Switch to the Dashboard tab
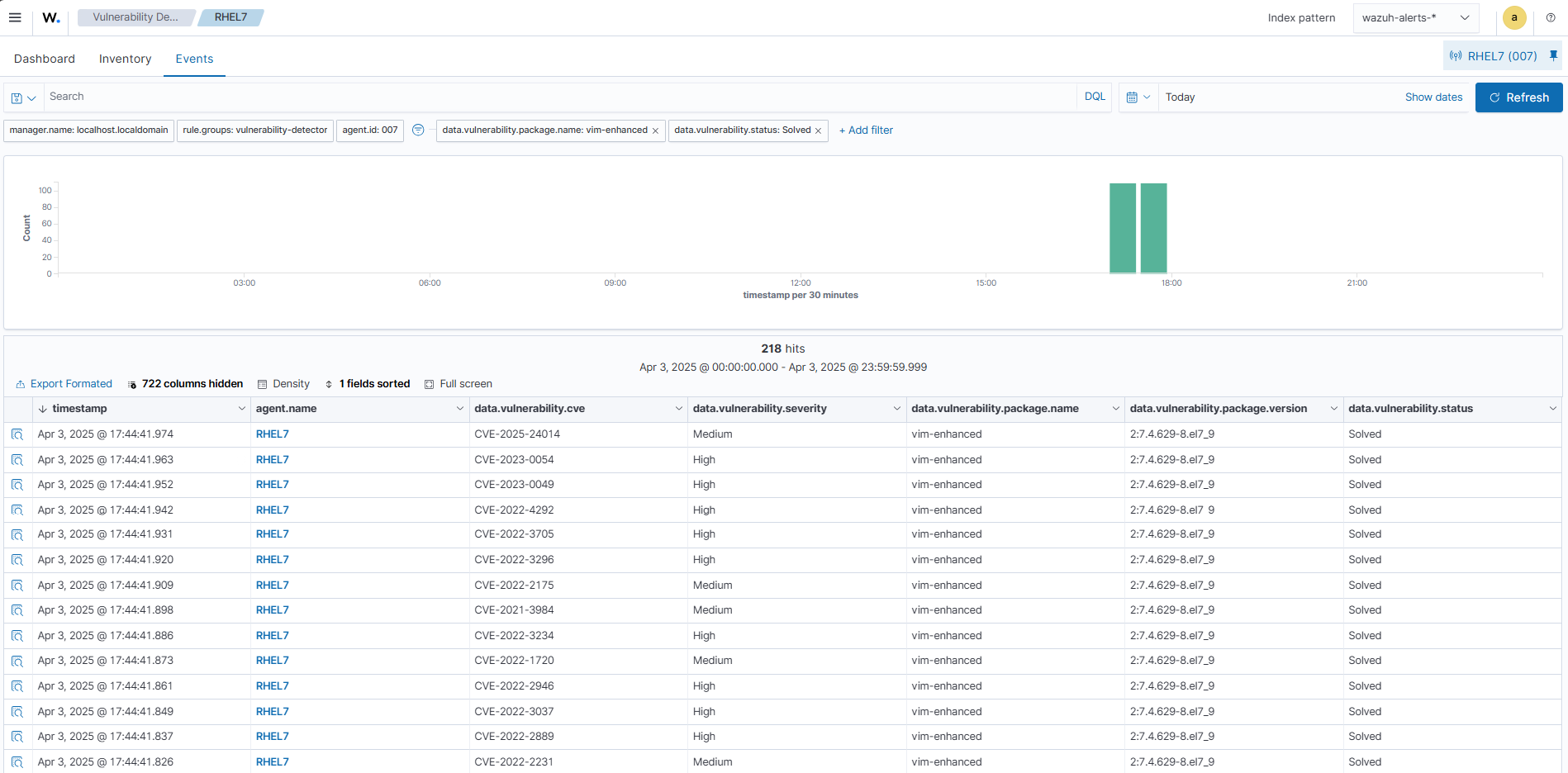This screenshot has height=773, width=1568. [x=45, y=59]
